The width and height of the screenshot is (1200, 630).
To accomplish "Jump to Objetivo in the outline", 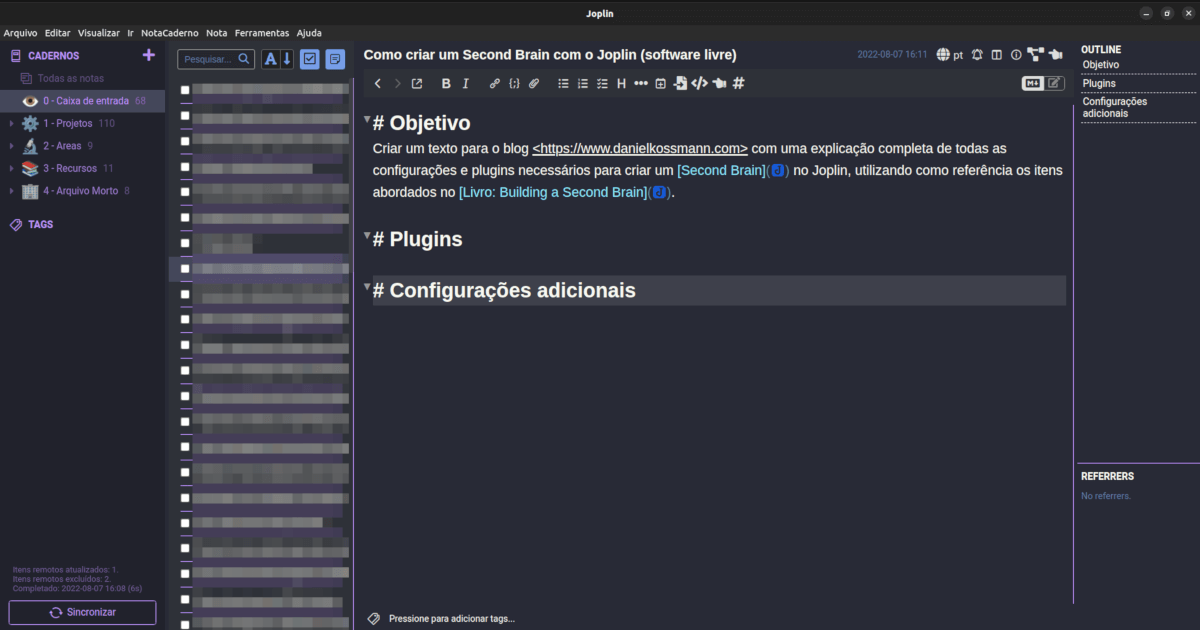I will (1101, 64).
